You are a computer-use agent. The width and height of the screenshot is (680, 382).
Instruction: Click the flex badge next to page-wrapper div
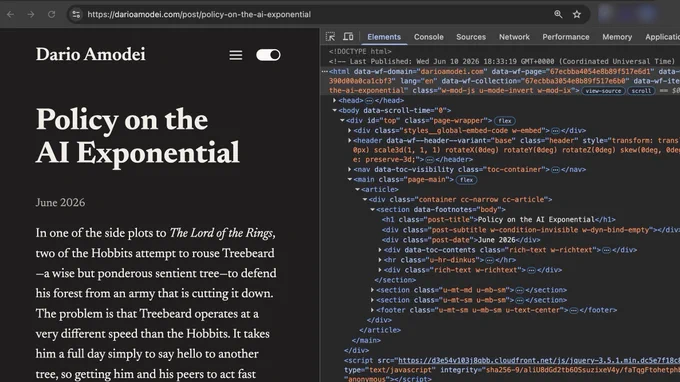pyautogui.click(x=504, y=121)
